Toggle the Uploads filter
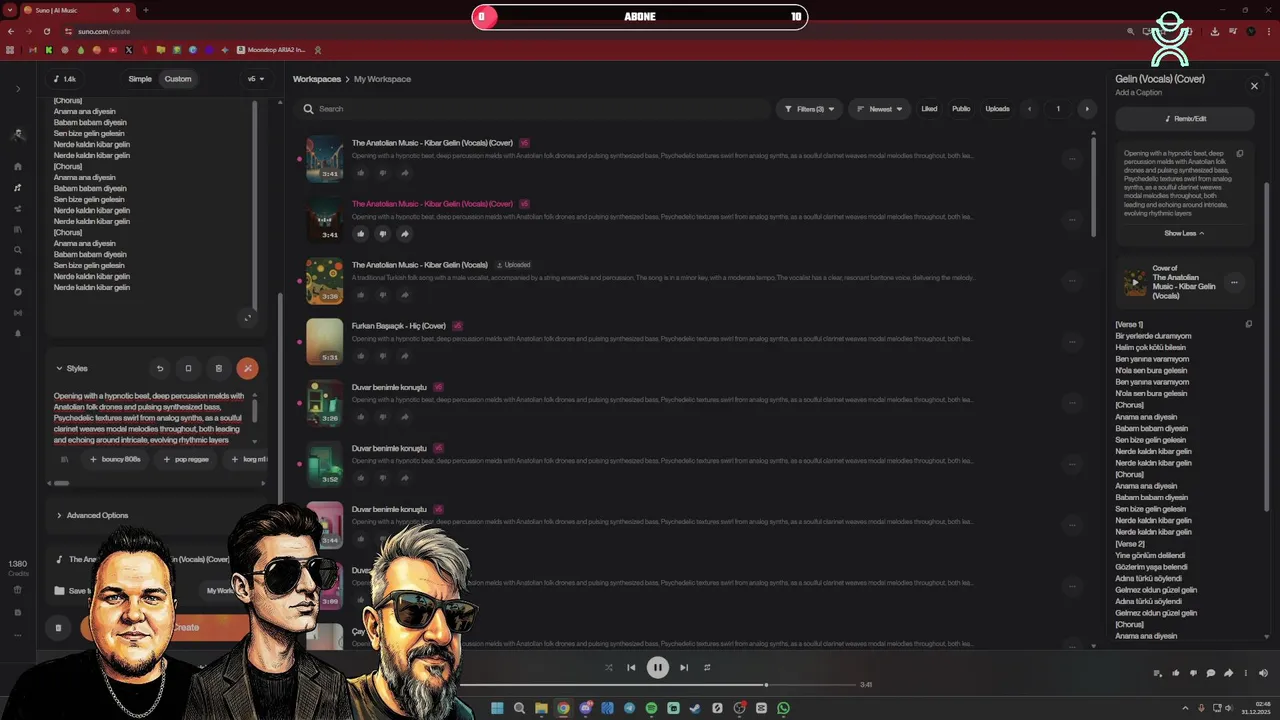 997,109
